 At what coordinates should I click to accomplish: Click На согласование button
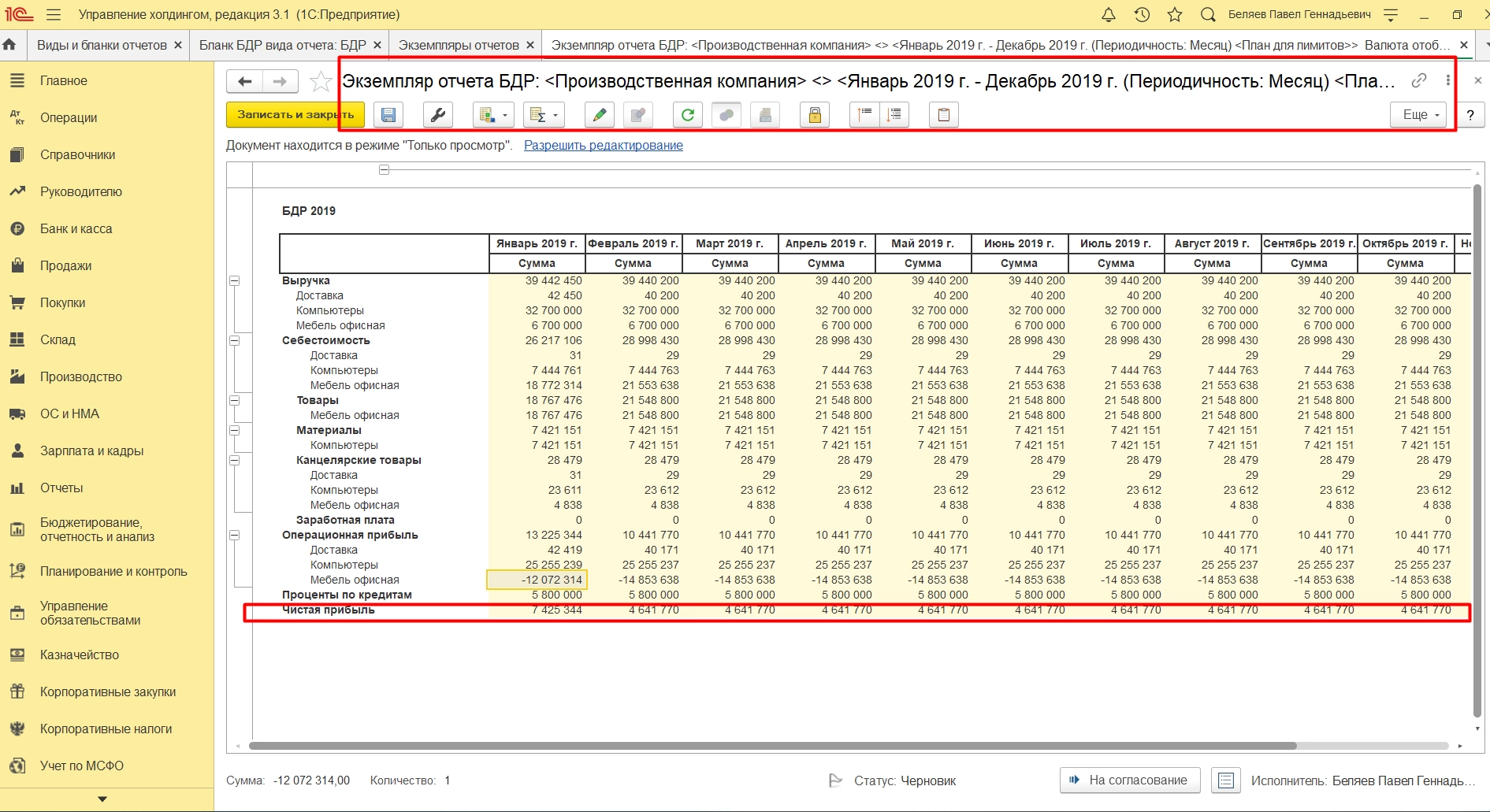1129,780
